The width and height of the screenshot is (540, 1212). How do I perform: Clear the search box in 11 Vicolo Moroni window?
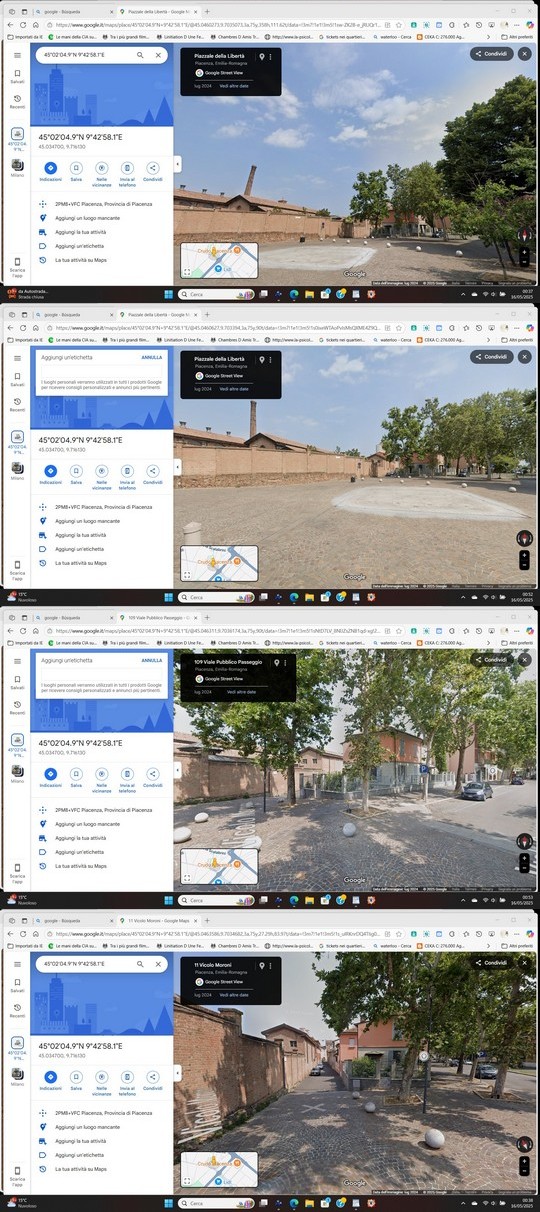tap(159, 964)
